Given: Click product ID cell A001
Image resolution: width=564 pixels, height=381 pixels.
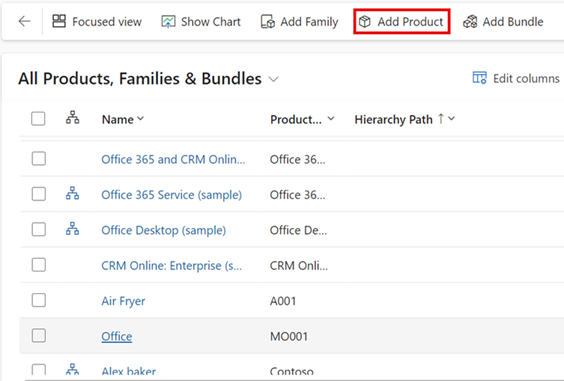Looking at the screenshot, I should pyautogui.click(x=283, y=301).
